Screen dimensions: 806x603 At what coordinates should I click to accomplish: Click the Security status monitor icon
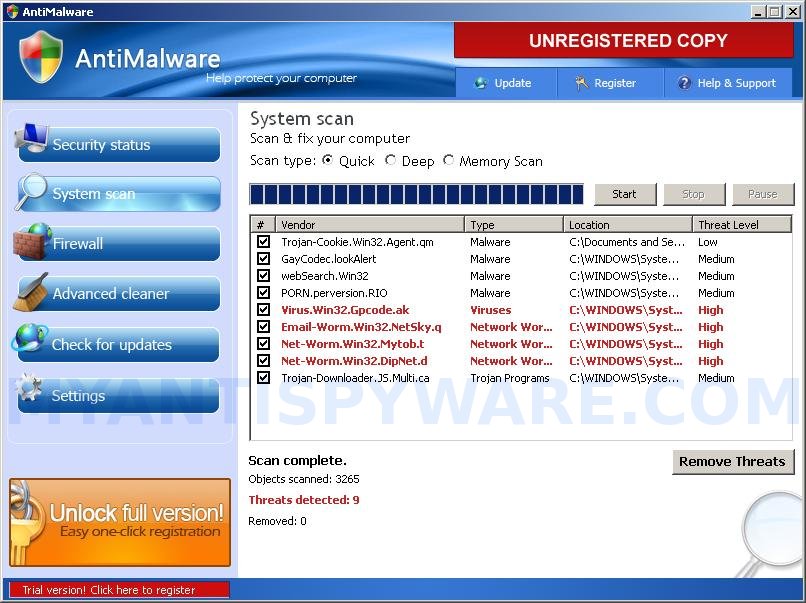32,138
